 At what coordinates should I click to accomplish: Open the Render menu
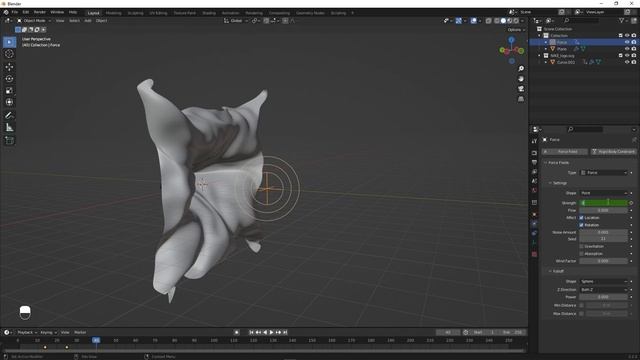click(40, 13)
